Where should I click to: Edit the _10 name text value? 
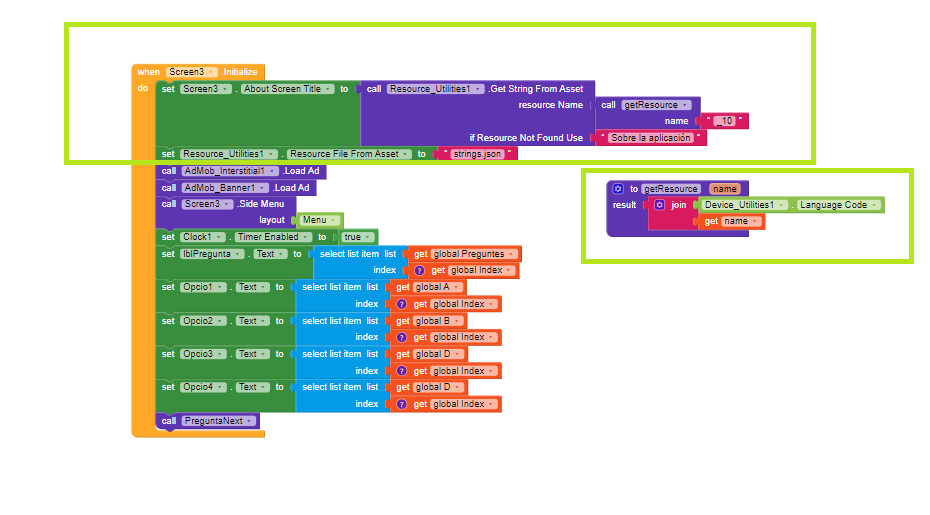pyautogui.click(x=724, y=121)
